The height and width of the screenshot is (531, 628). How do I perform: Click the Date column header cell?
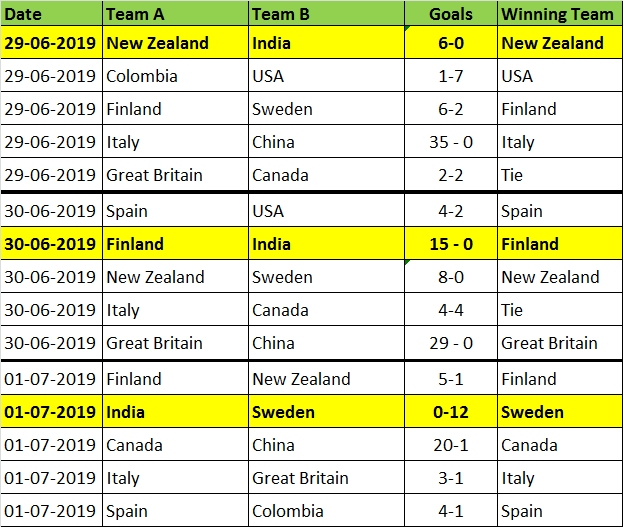[52, 14]
